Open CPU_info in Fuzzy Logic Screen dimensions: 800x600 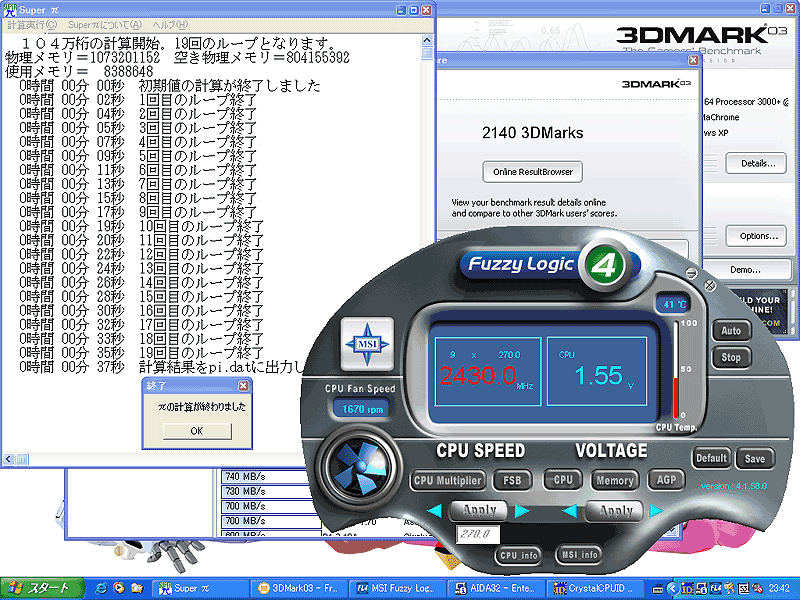point(519,555)
